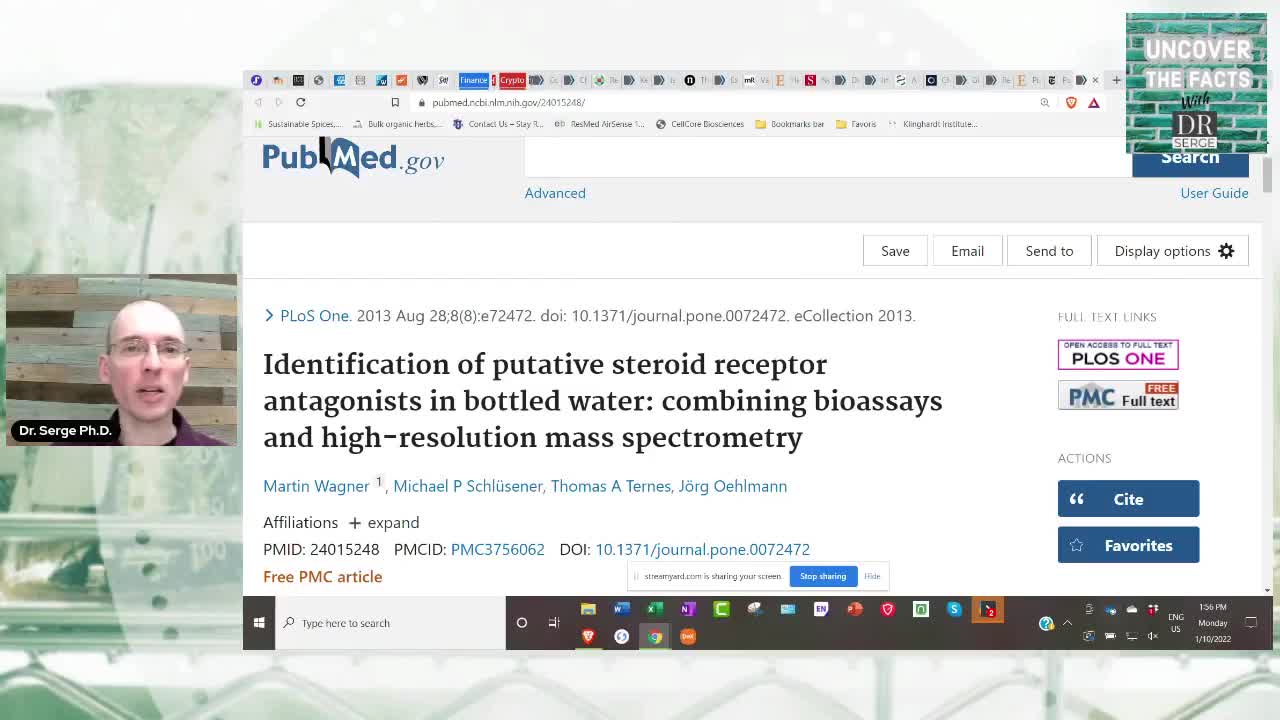Click the Save button
The height and width of the screenshot is (720, 1280).
click(x=895, y=251)
